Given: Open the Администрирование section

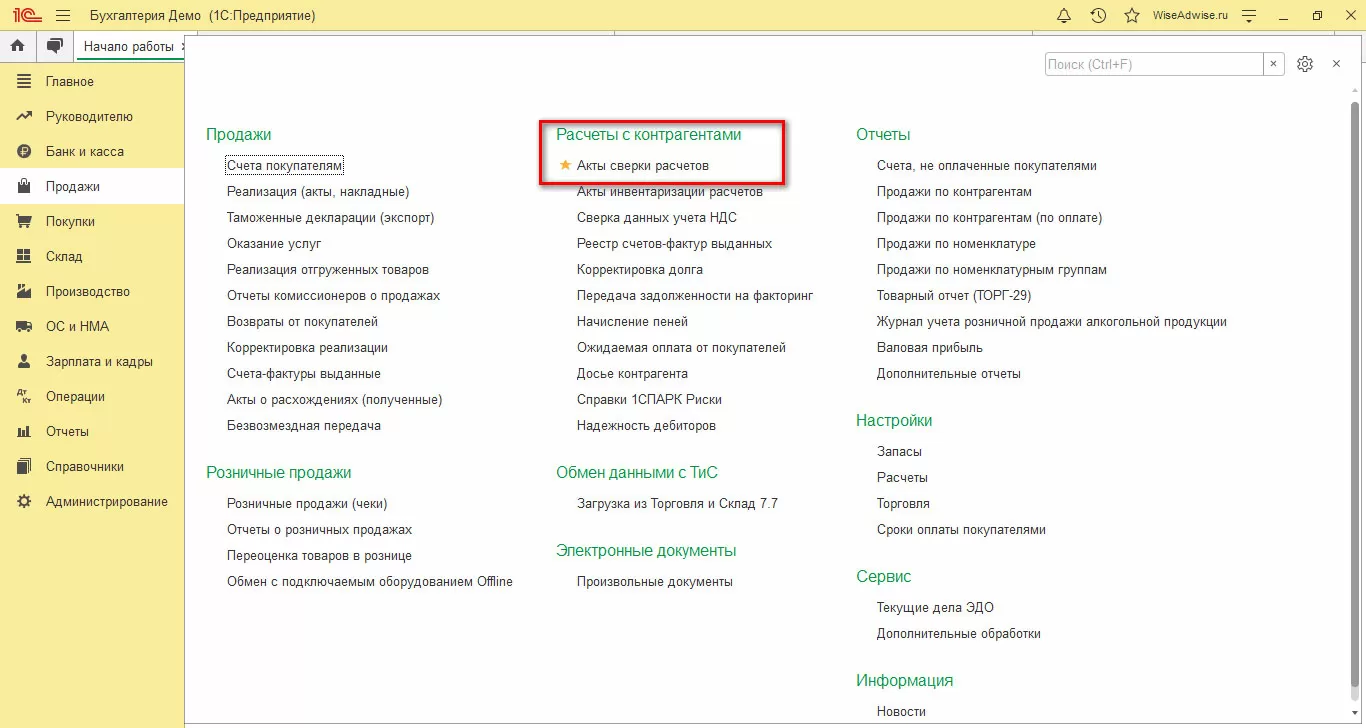Looking at the screenshot, I should pos(92,501).
